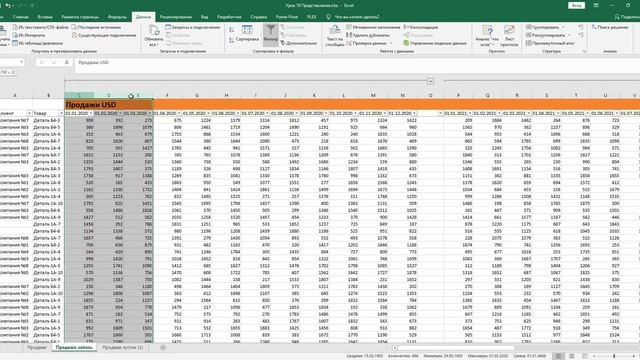Switch to the 'Продажи' sheet tab
The width and height of the screenshot is (640, 360).
[37, 347]
